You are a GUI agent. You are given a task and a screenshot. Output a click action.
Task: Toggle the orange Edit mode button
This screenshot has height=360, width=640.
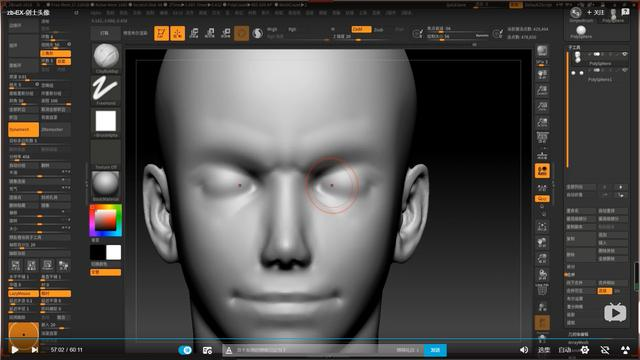pyautogui.click(x=162, y=33)
